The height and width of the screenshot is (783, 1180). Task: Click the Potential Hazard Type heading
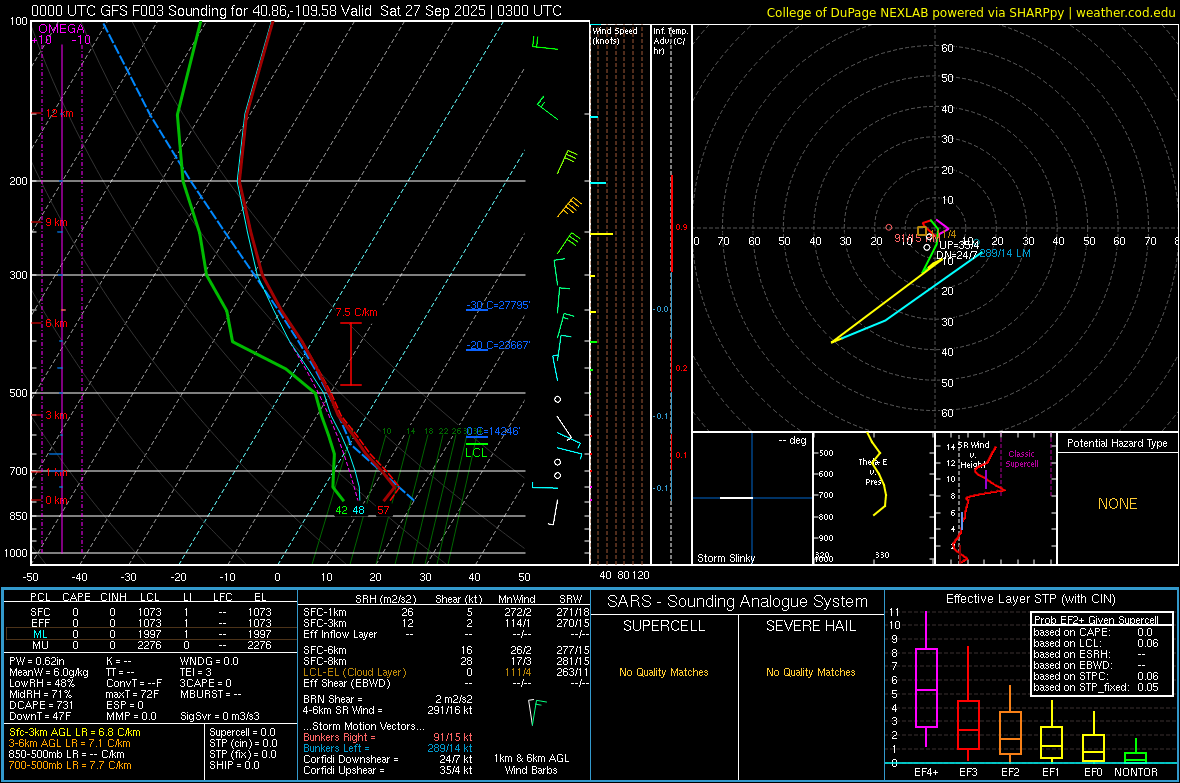pyautogui.click(x=1117, y=443)
